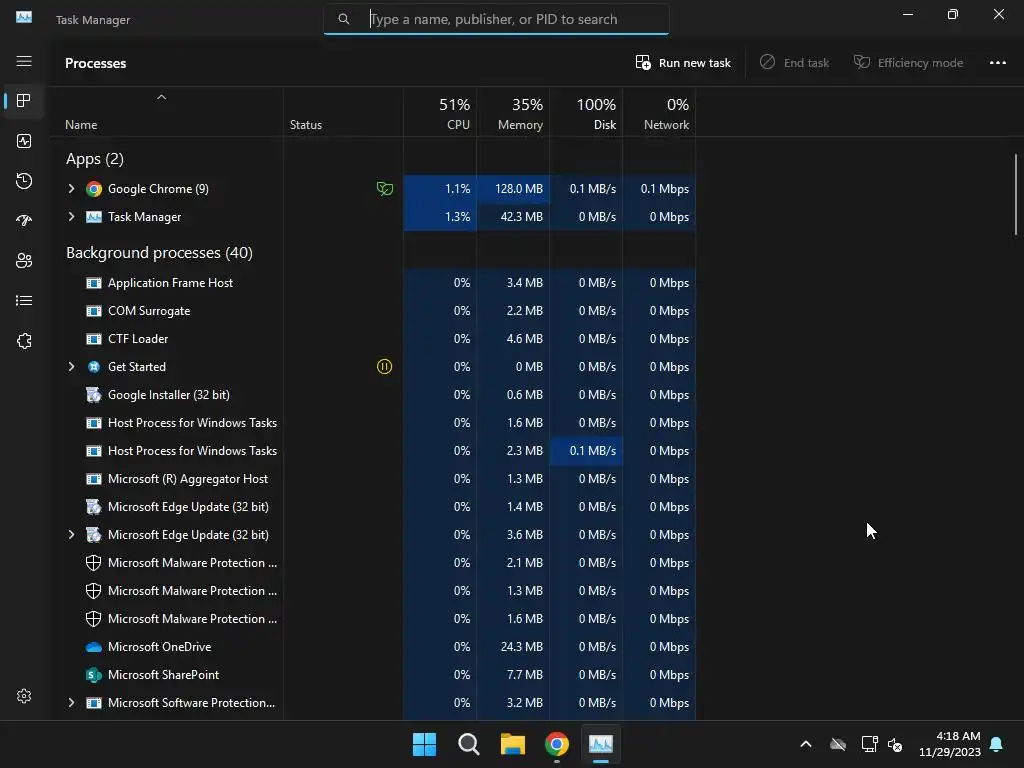Click the Background processes (40) group header

[159, 253]
